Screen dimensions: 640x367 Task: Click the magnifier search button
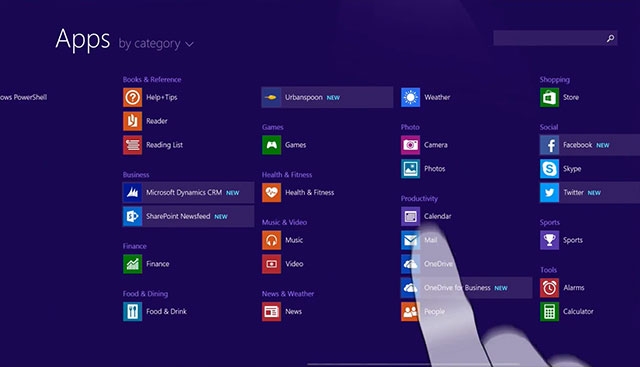pyautogui.click(x=610, y=38)
